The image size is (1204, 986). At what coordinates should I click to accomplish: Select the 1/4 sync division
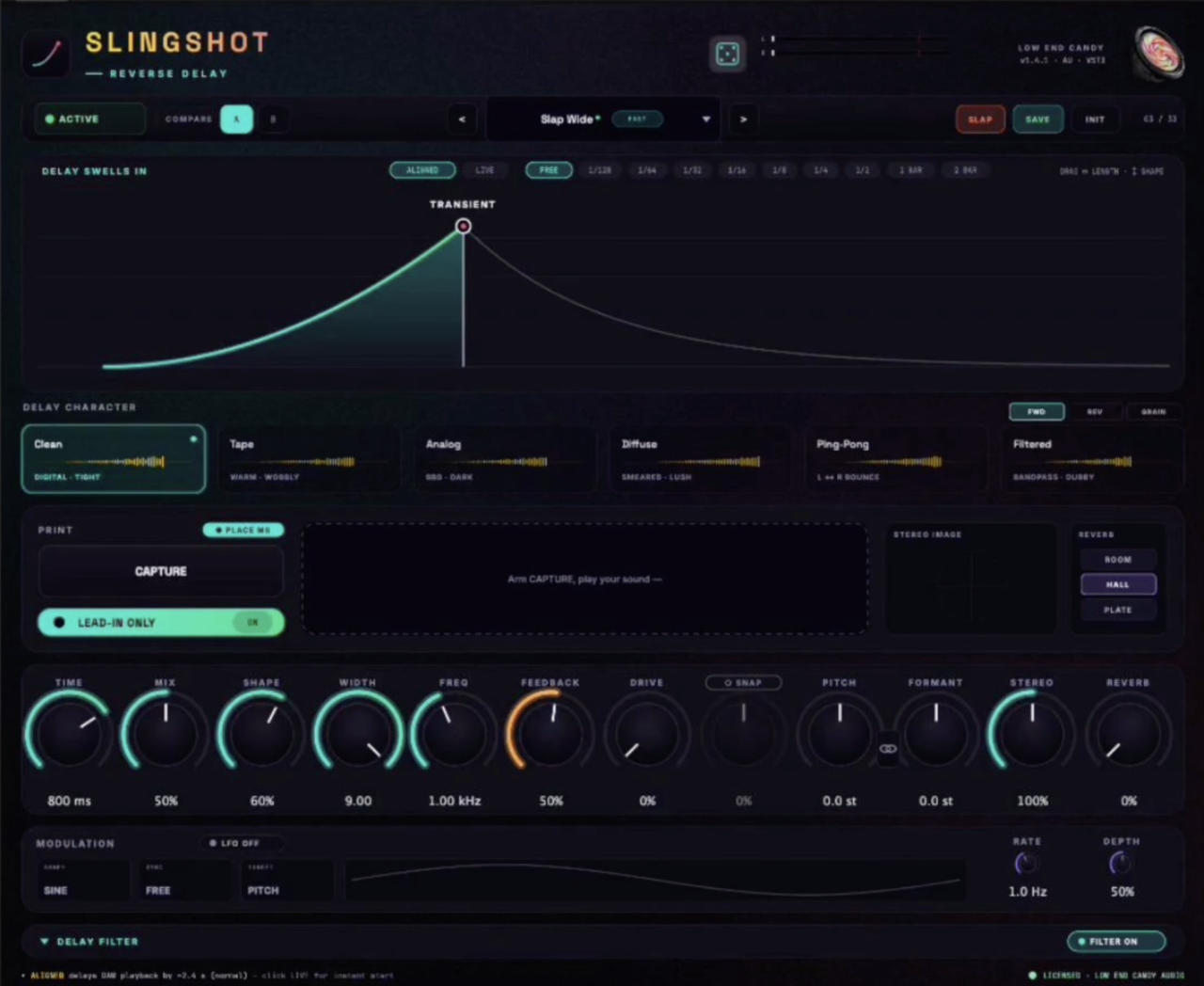tap(821, 170)
